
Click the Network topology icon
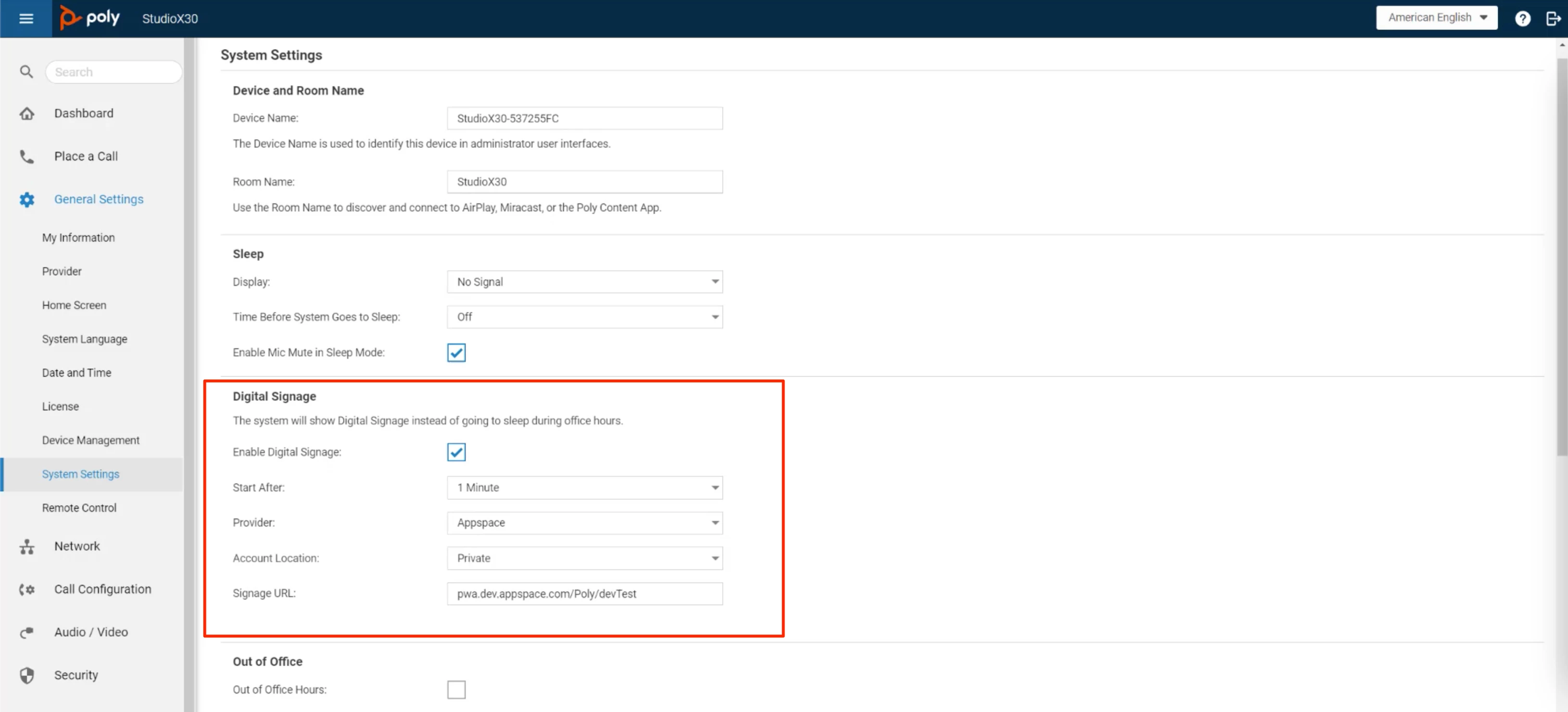[x=27, y=547]
